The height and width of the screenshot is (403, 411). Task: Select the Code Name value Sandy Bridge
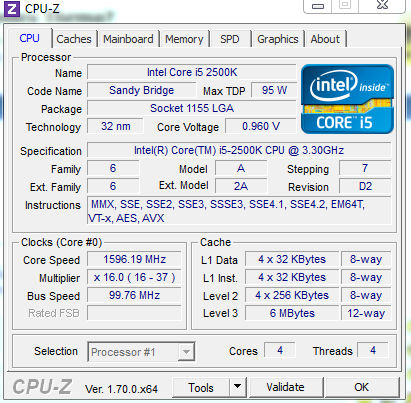[142, 90]
